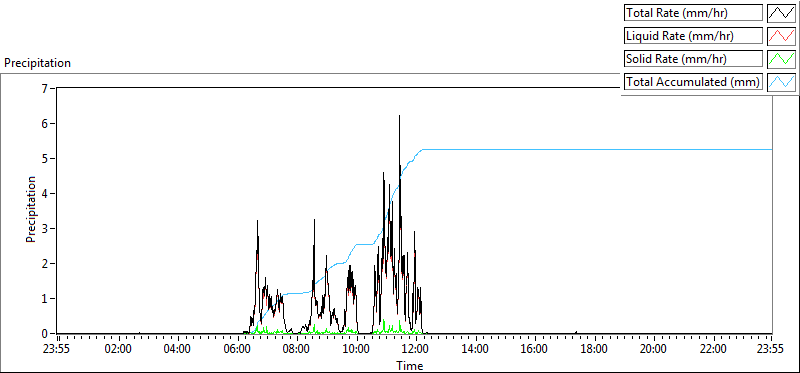Click the Time axis label
The width and height of the screenshot is (800, 373).
[x=410, y=366]
